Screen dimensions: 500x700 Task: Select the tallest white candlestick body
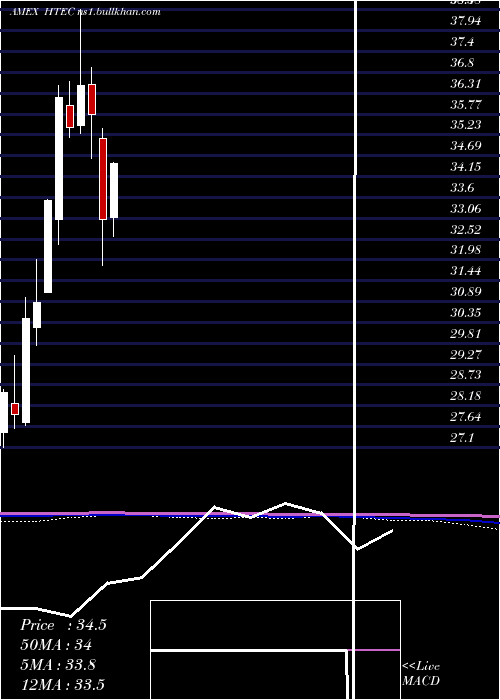click(x=59, y=158)
